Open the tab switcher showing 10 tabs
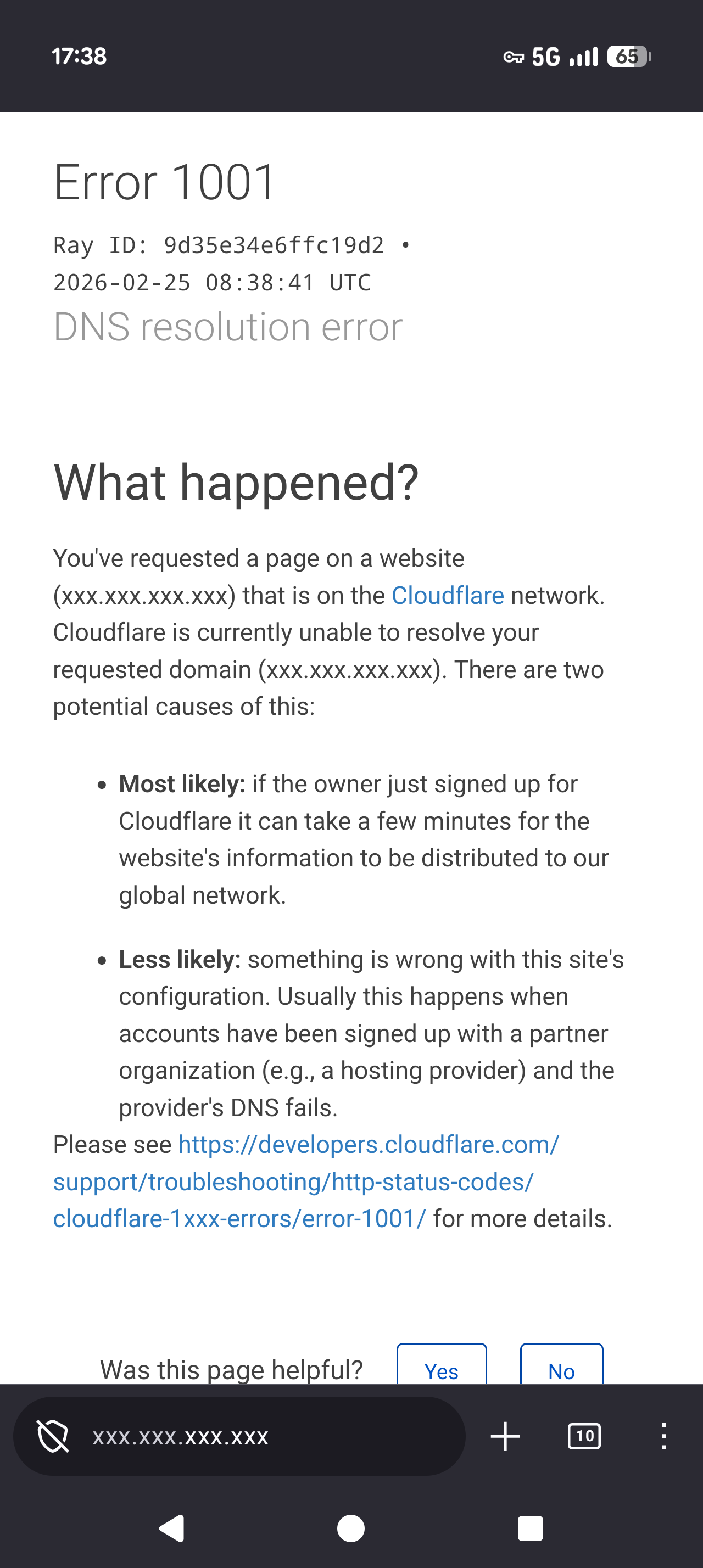The height and width of the screenshot is (1568, 703). pyautogui.click(x=584, y=1437)
